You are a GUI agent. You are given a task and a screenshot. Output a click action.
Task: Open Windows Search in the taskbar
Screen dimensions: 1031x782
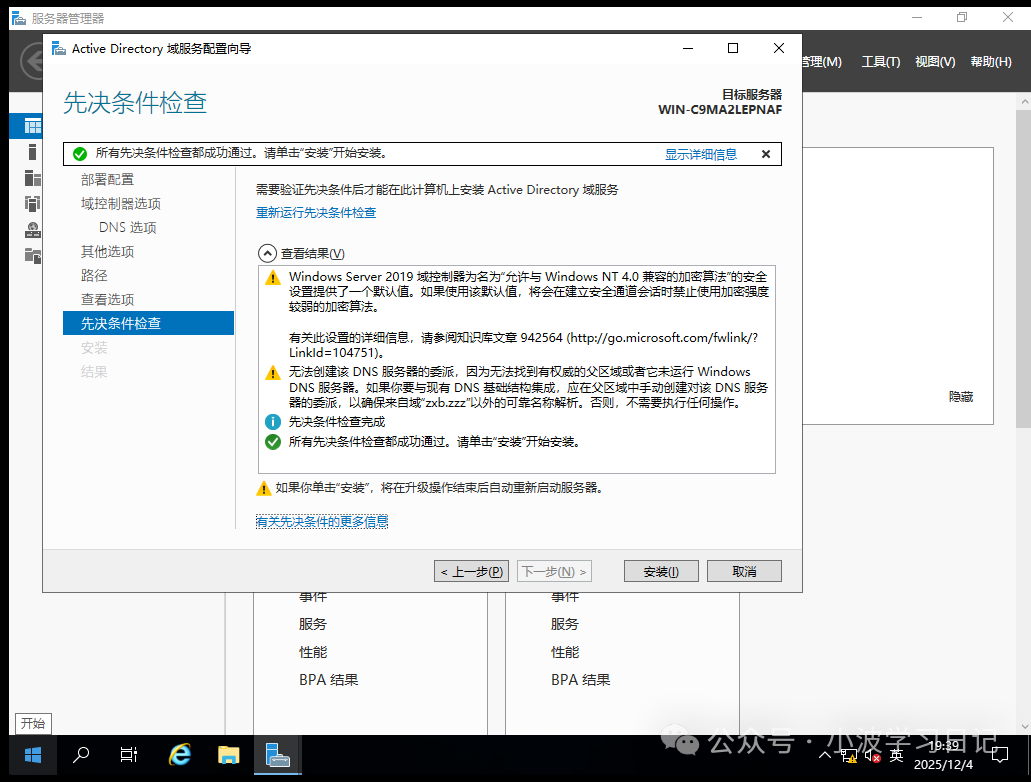click(x=80, y=755)
